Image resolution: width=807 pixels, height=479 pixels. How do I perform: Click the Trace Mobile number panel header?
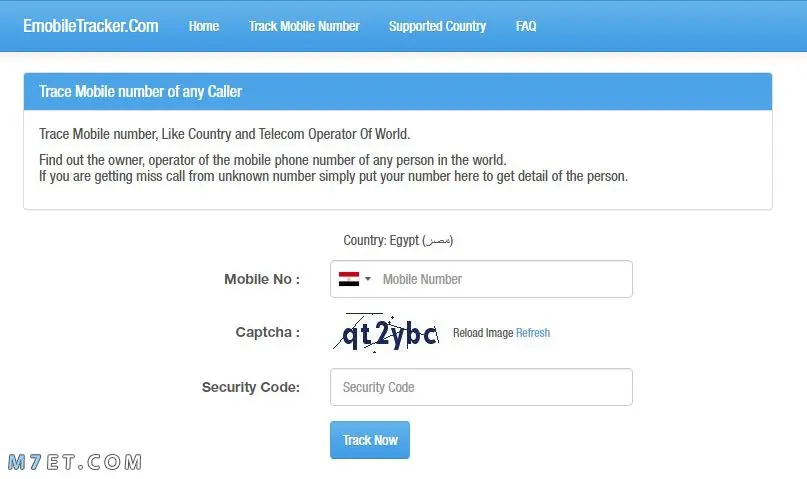pos(398,92)
